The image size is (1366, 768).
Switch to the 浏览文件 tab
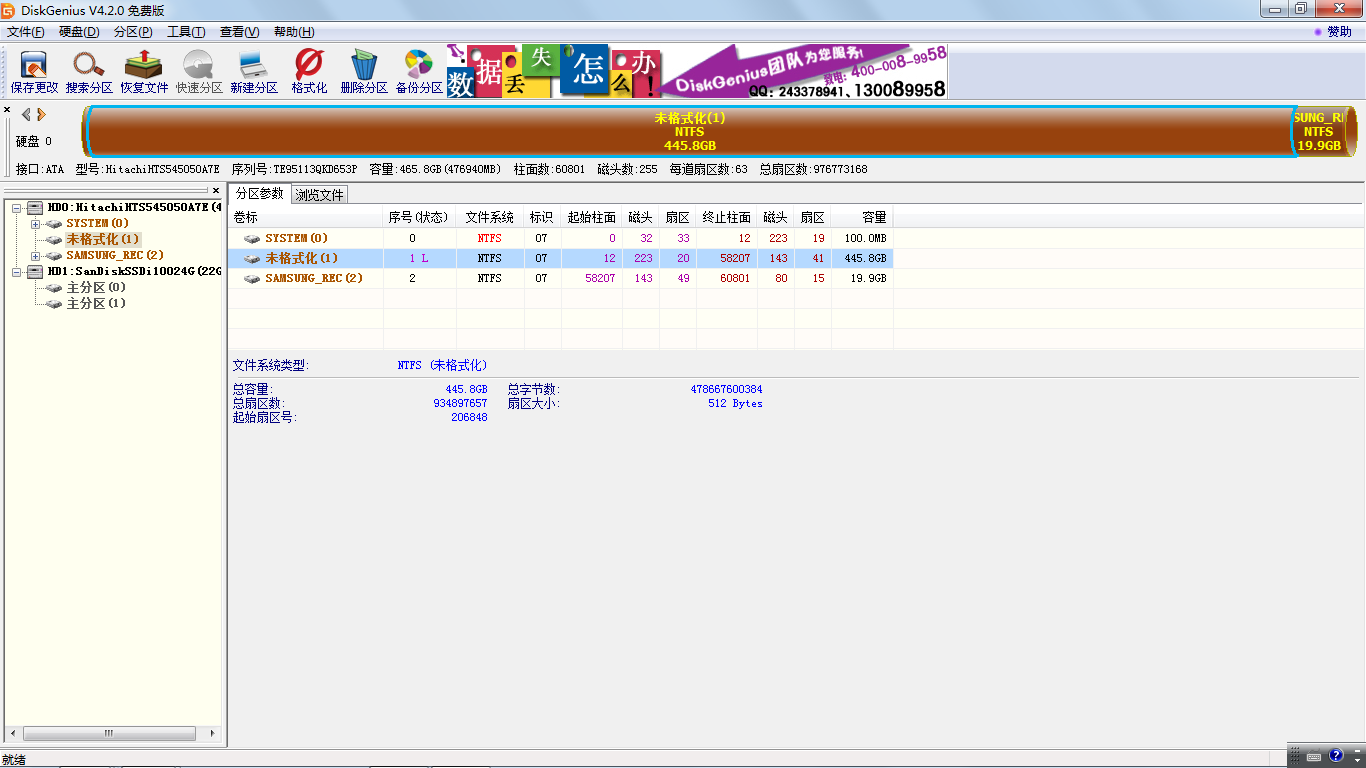tap(320, 194)
